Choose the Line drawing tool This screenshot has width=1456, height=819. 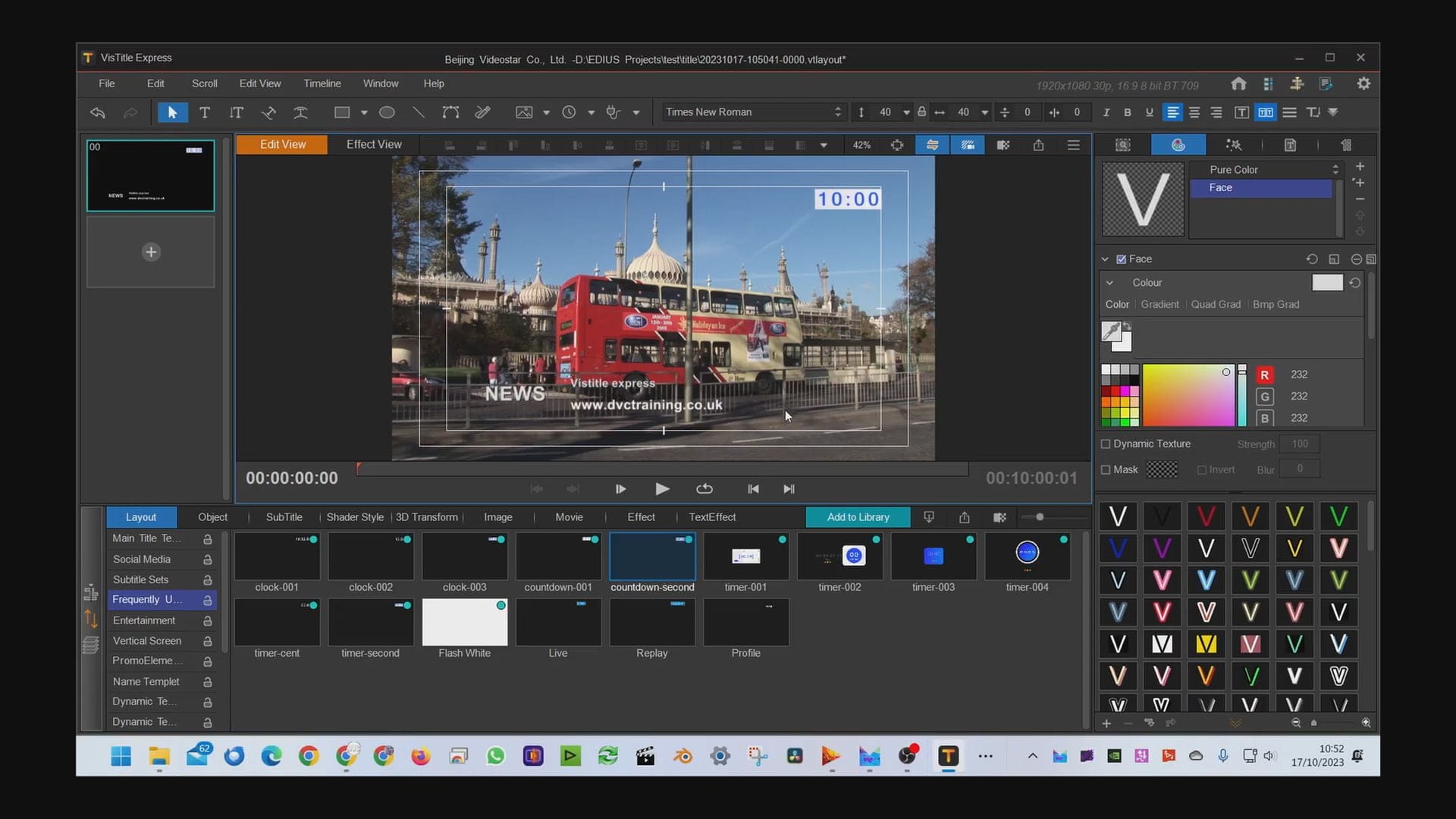pyautogui.click(x=418, y=112)
